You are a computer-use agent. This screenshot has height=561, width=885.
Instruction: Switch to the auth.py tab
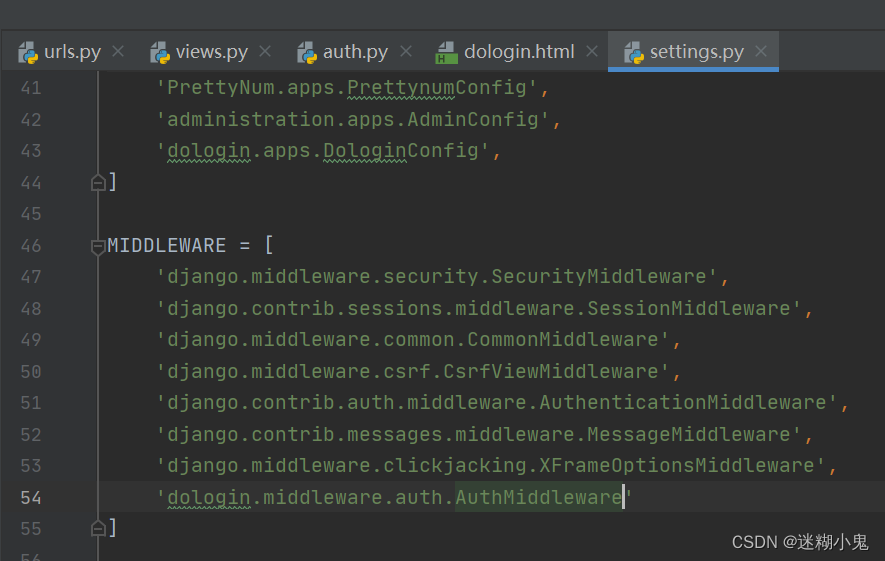tap(354, 52)
